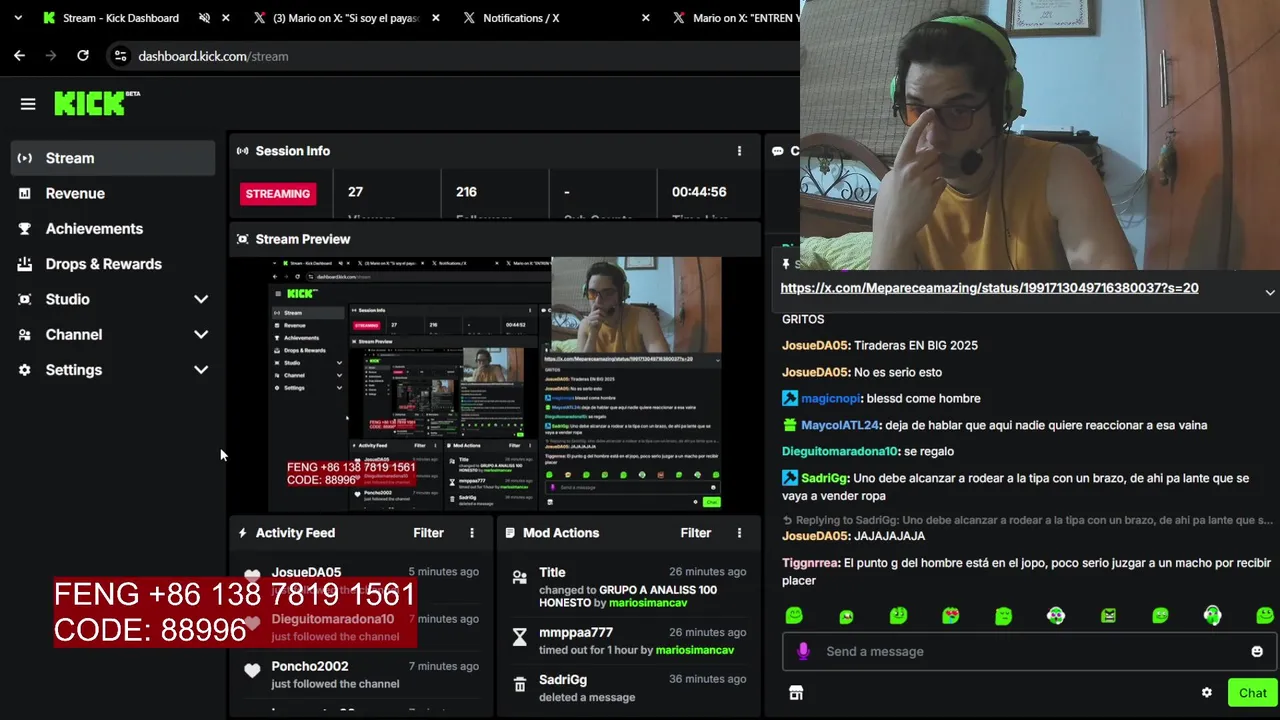Click the Channel sidebar icon
The height and width of the screenshot is (720, 1280).
[x=25, y=335]
